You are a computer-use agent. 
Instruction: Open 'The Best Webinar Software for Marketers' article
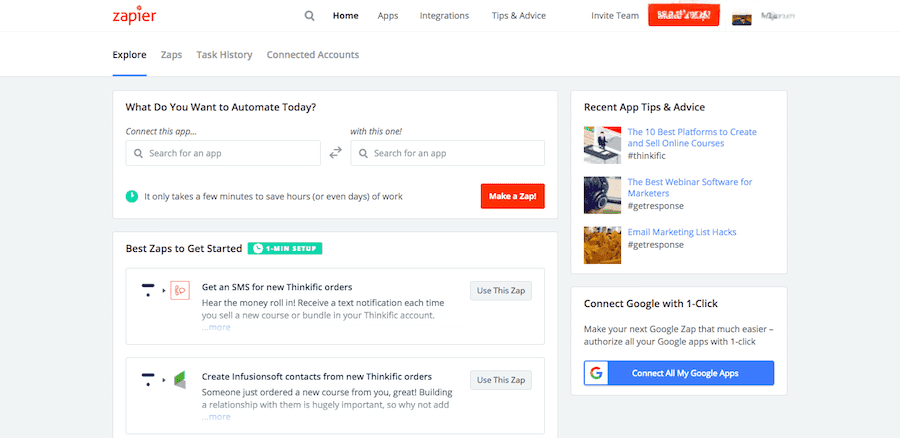click(689, 188)
